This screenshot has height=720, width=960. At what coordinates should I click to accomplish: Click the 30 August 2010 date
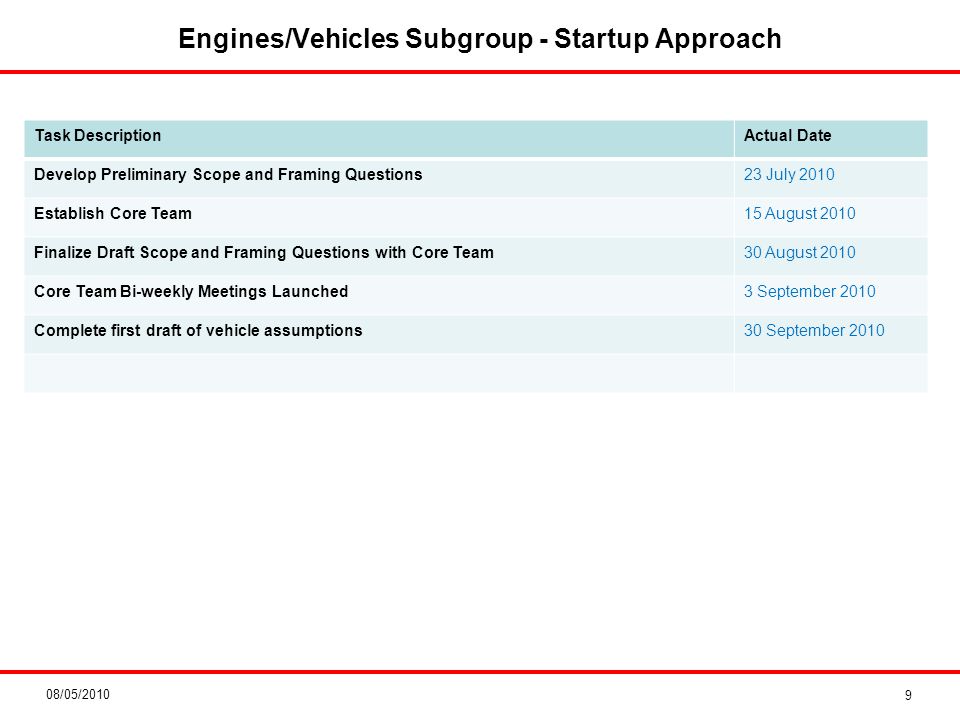click(800, 252)
